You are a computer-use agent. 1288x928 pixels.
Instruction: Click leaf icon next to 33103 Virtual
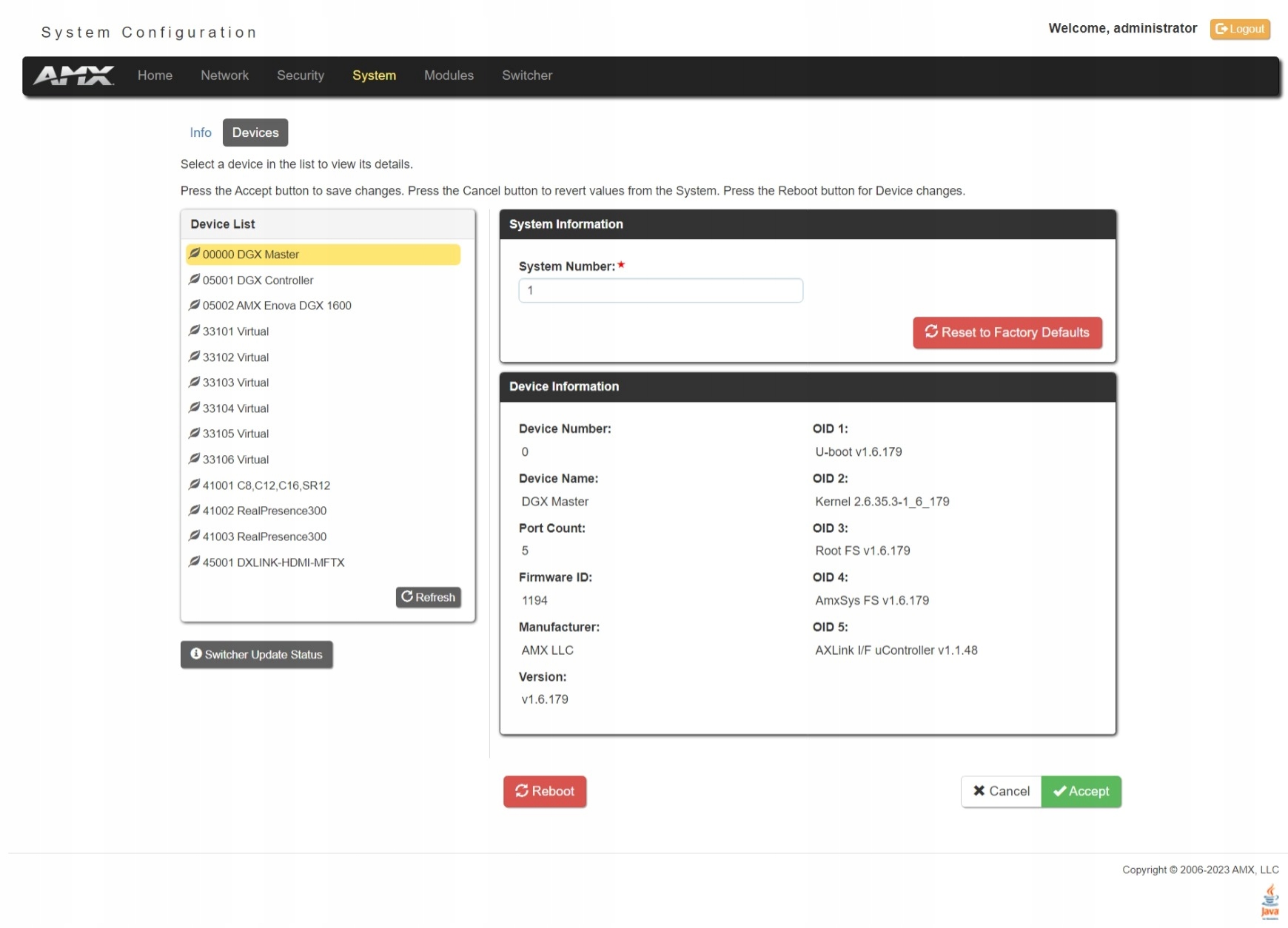194,381
